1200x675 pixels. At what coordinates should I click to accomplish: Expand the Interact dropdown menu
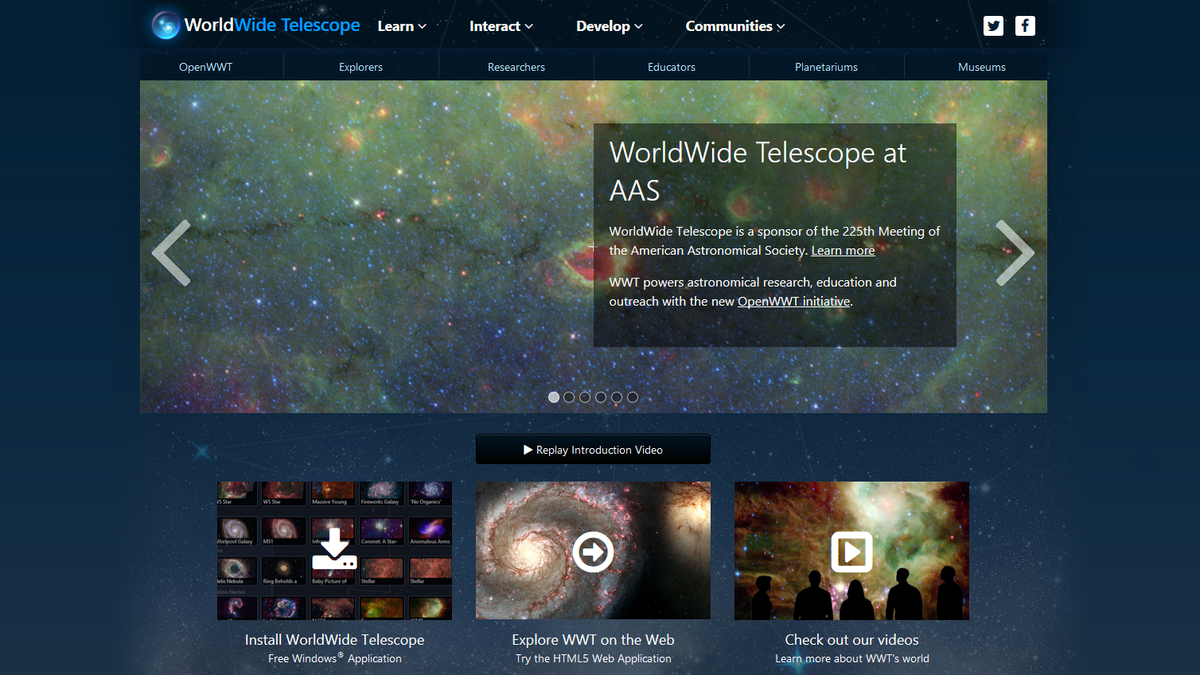[x=501, y=26]
